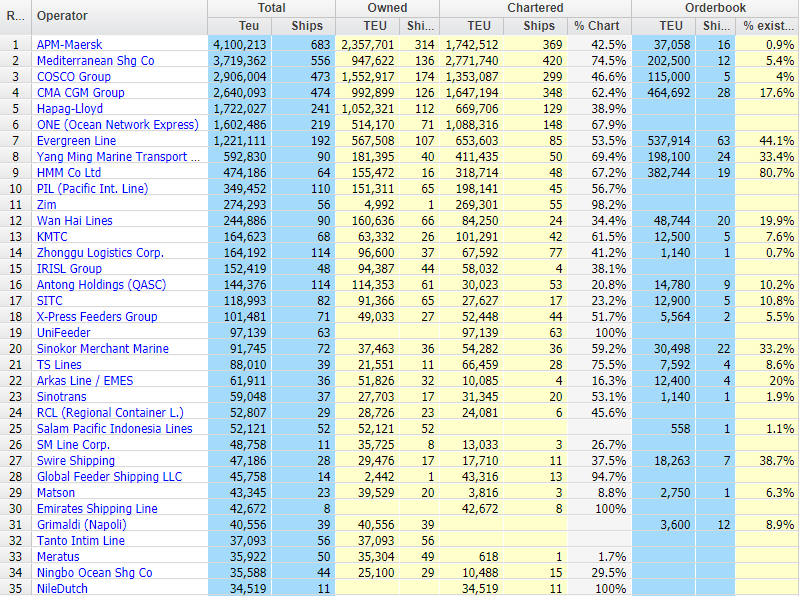Image resolution: width=801 pixels, height=596 pixels.
Task: Open the UniFeeder operator link
Action: tap(63, 333)
